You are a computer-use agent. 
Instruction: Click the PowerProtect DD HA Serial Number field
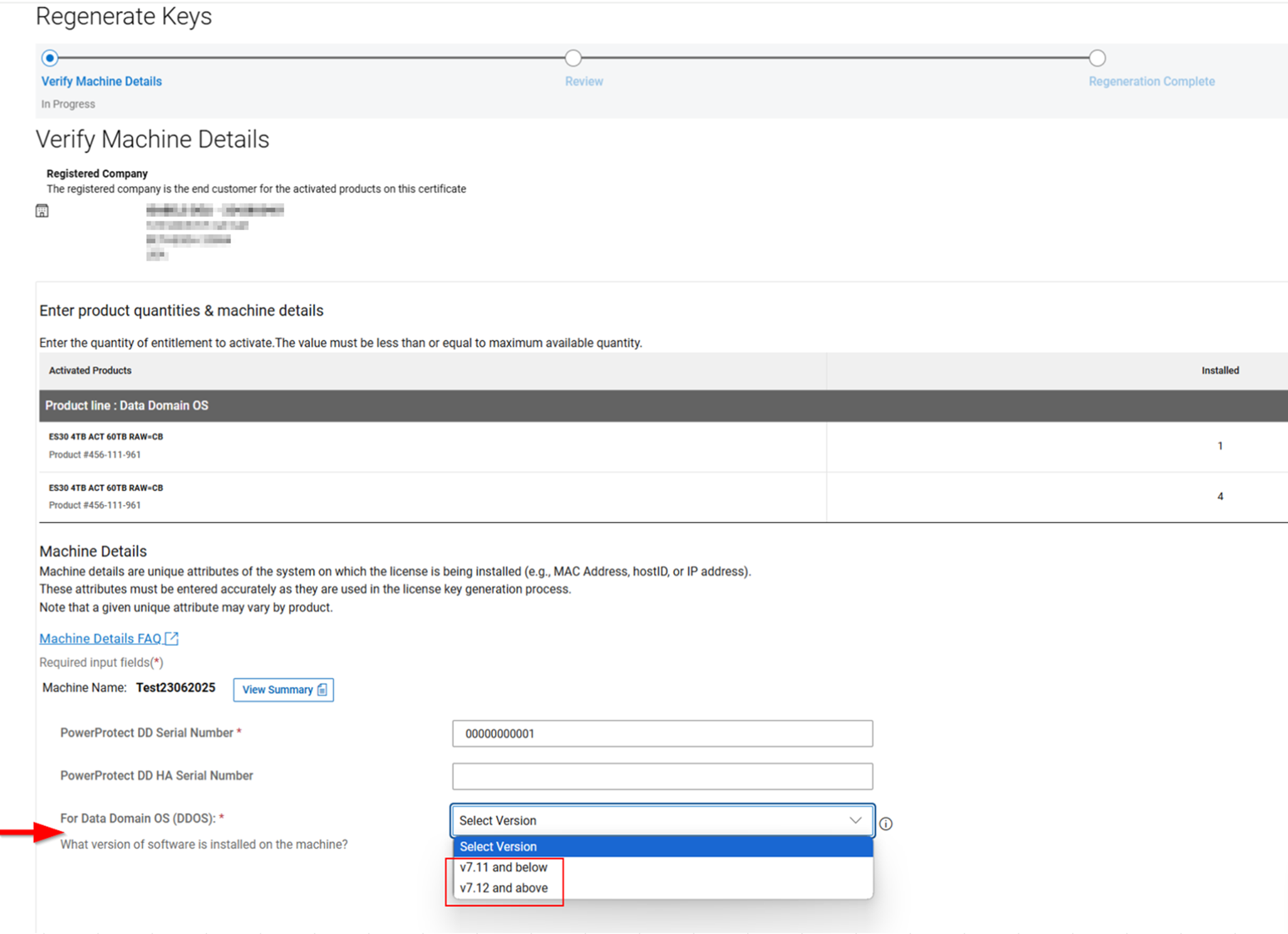click(x=662, y=776)
